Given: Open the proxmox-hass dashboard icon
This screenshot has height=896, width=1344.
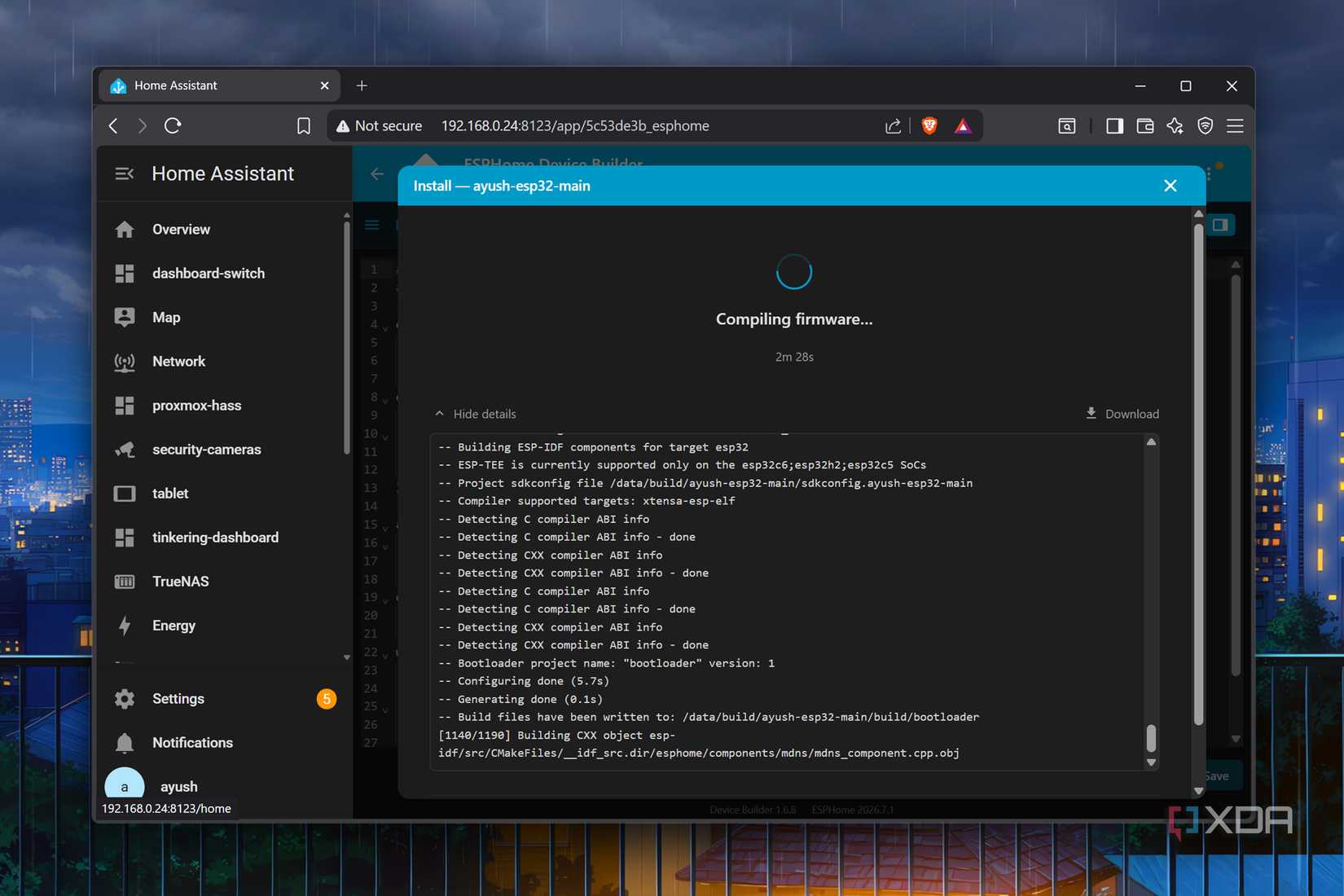Looking at the screenshot, I should pyautogui.click(x=125, y=406).
